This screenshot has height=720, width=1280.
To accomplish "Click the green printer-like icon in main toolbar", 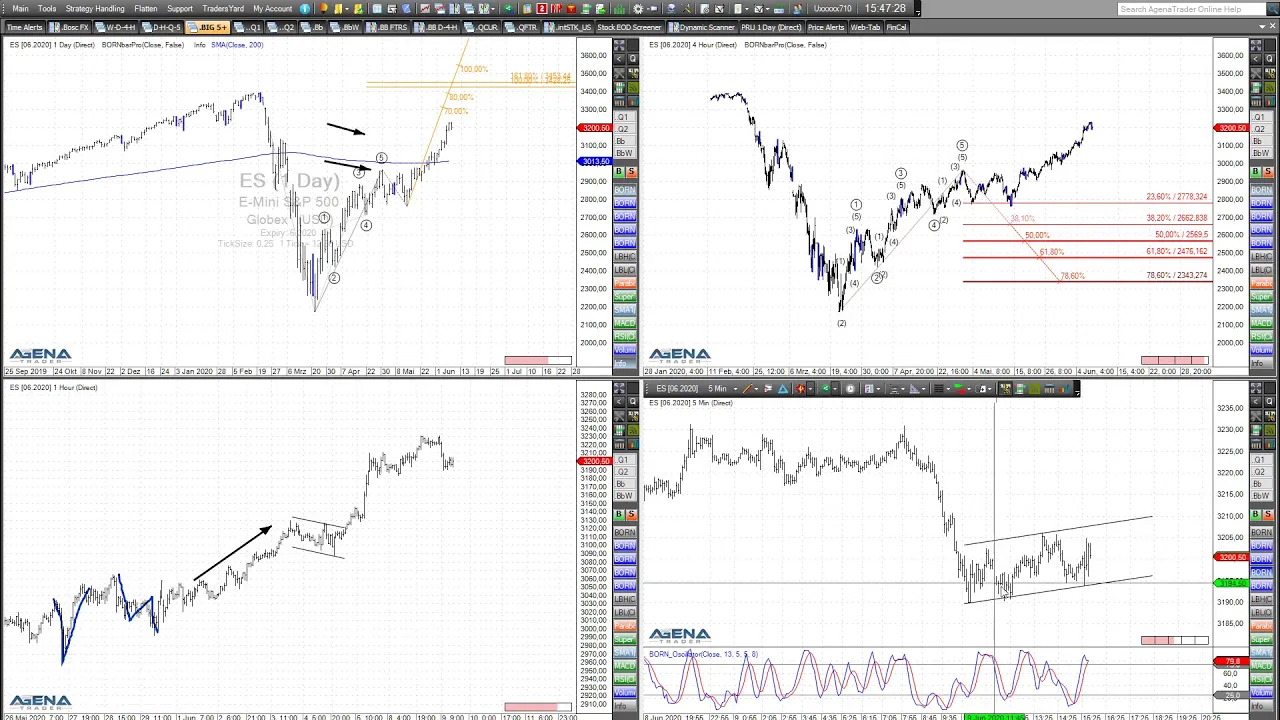I will [x=586, y=9].
